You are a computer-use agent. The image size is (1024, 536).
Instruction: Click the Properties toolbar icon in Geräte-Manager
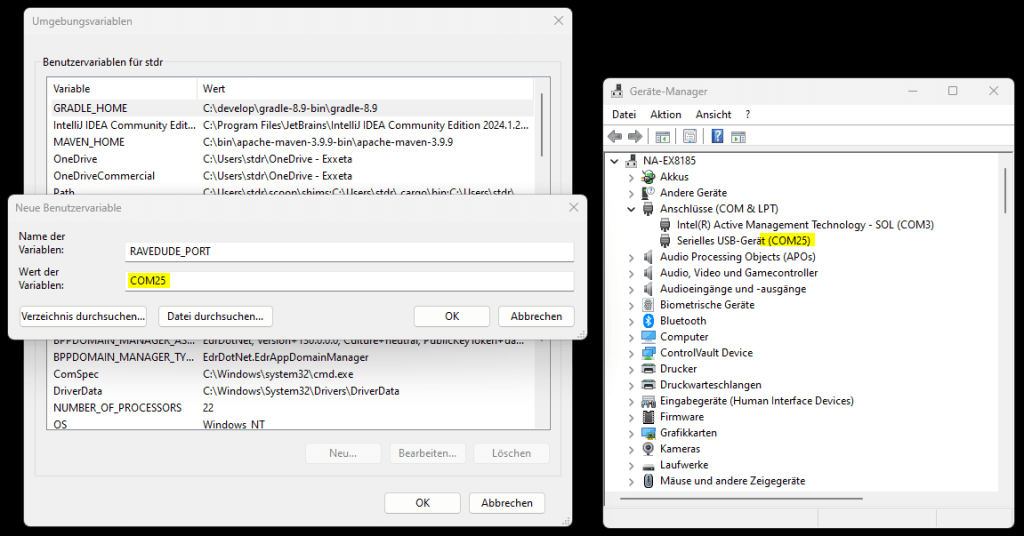(x=690, y=136)
